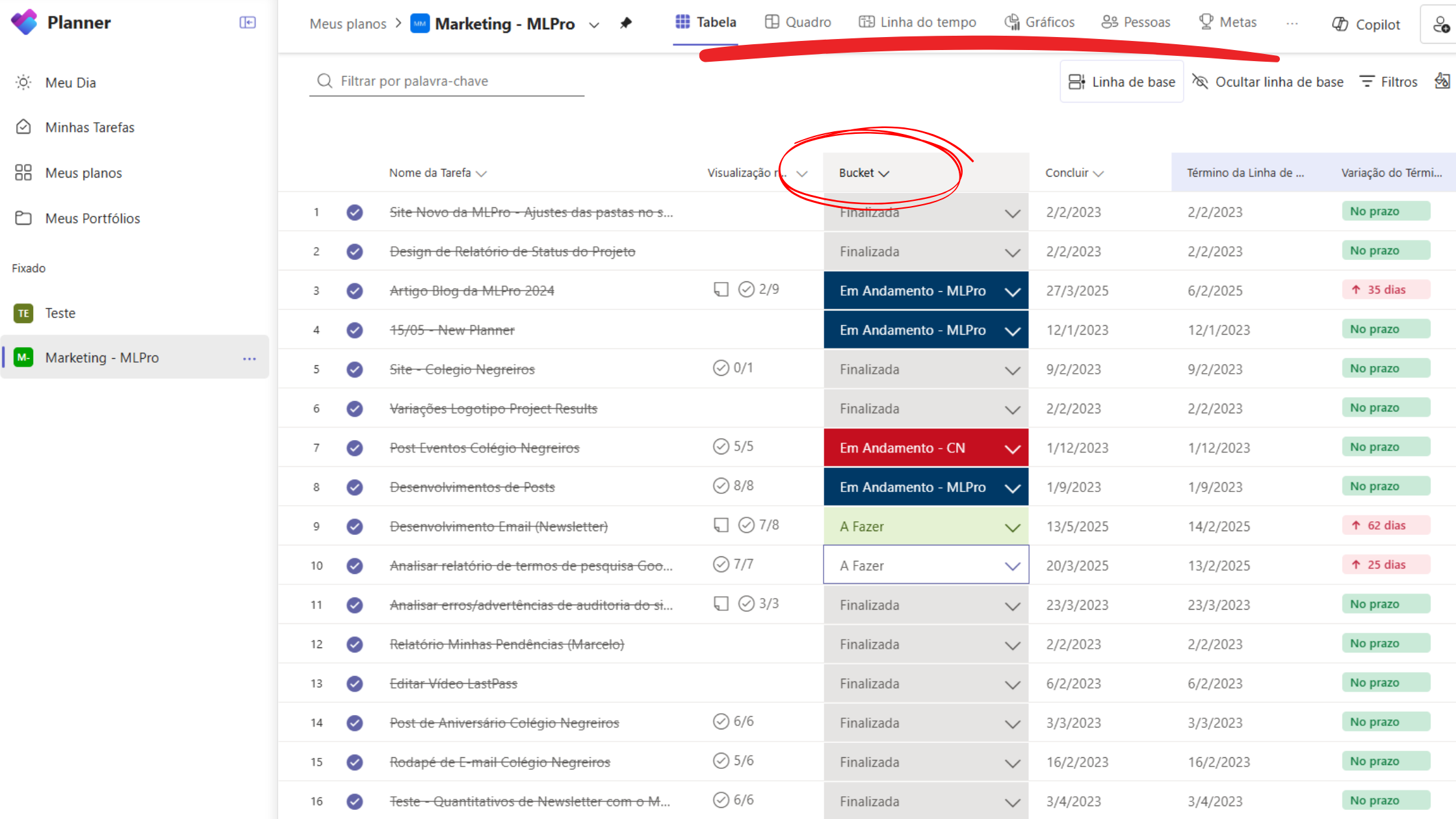
Task: Uncheck completed task Site Novo da MLPro
Action: (x=354, y=213)
